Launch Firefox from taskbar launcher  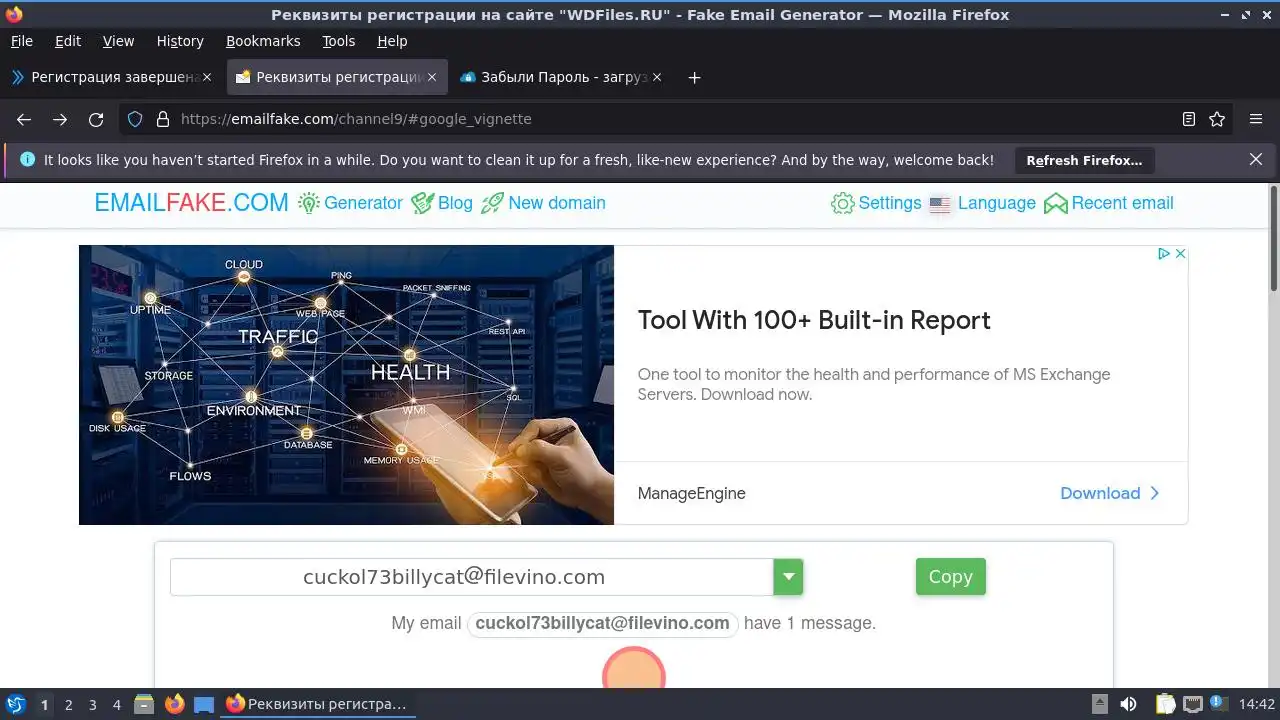(175, 704)
